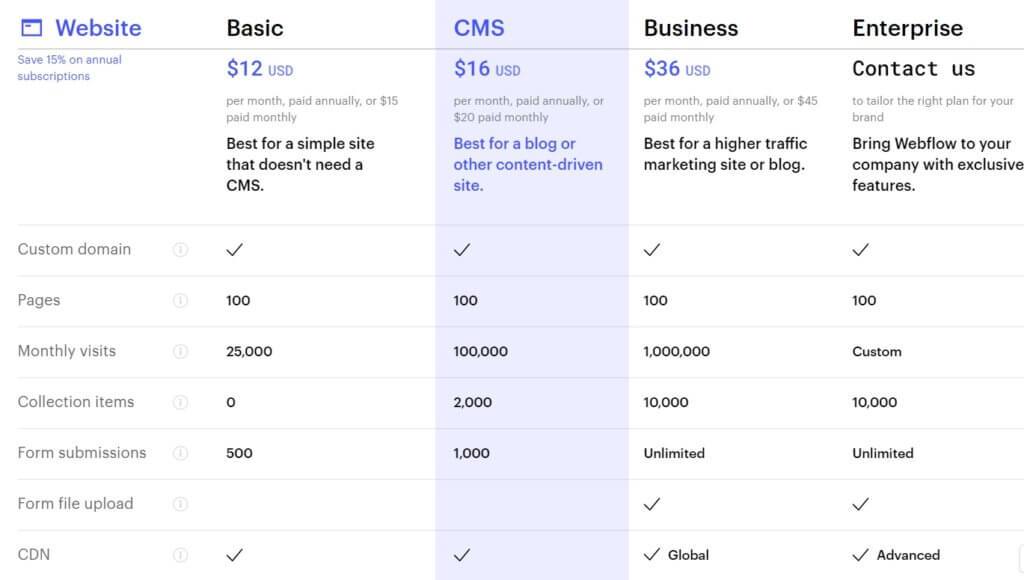Click the Contact us Enterprise link
The image size is (1024, 580).
tap(914, 69)
